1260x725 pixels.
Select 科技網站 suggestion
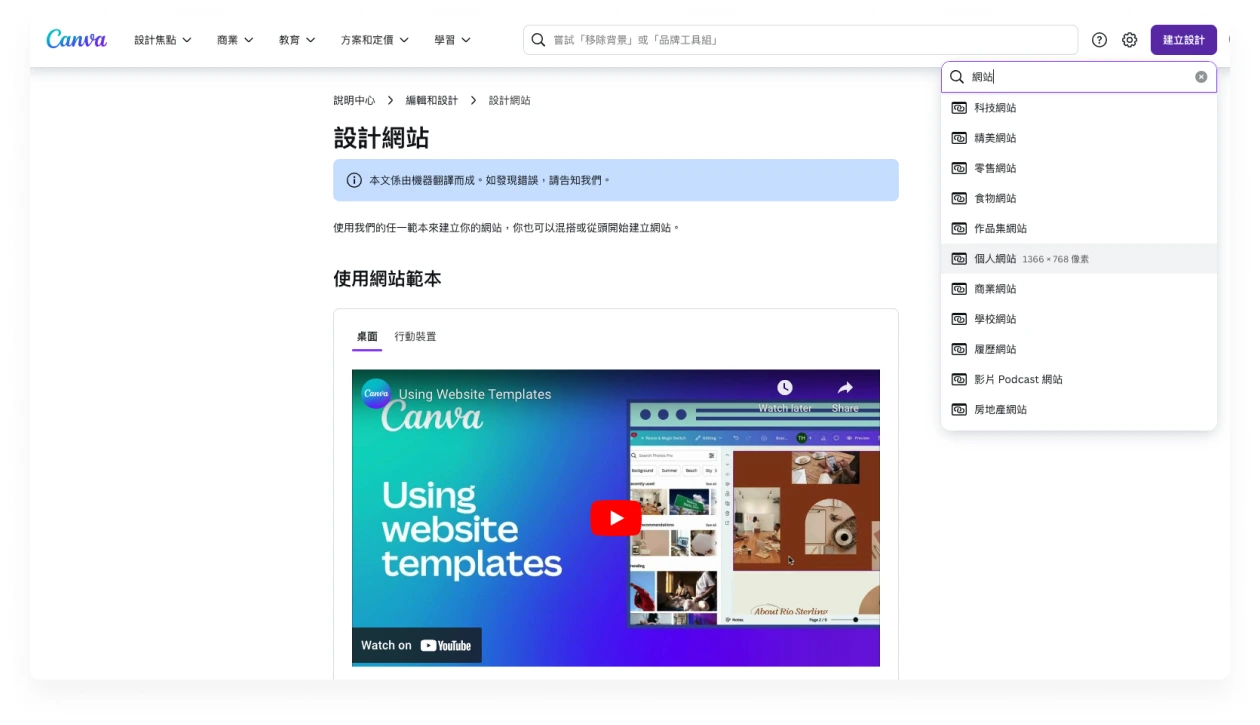click(1079, 108)
